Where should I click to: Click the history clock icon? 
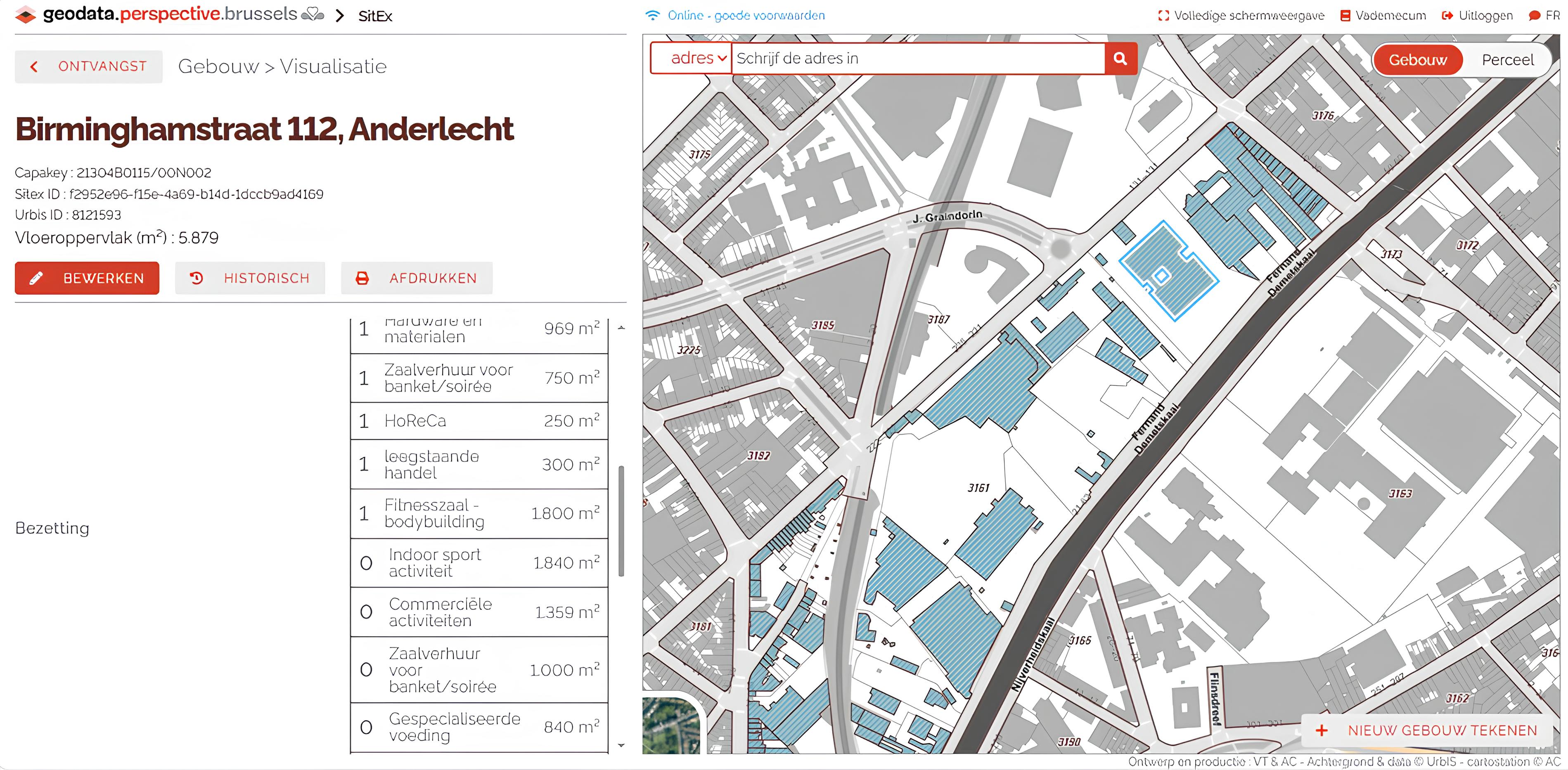[x=196, y=279]
